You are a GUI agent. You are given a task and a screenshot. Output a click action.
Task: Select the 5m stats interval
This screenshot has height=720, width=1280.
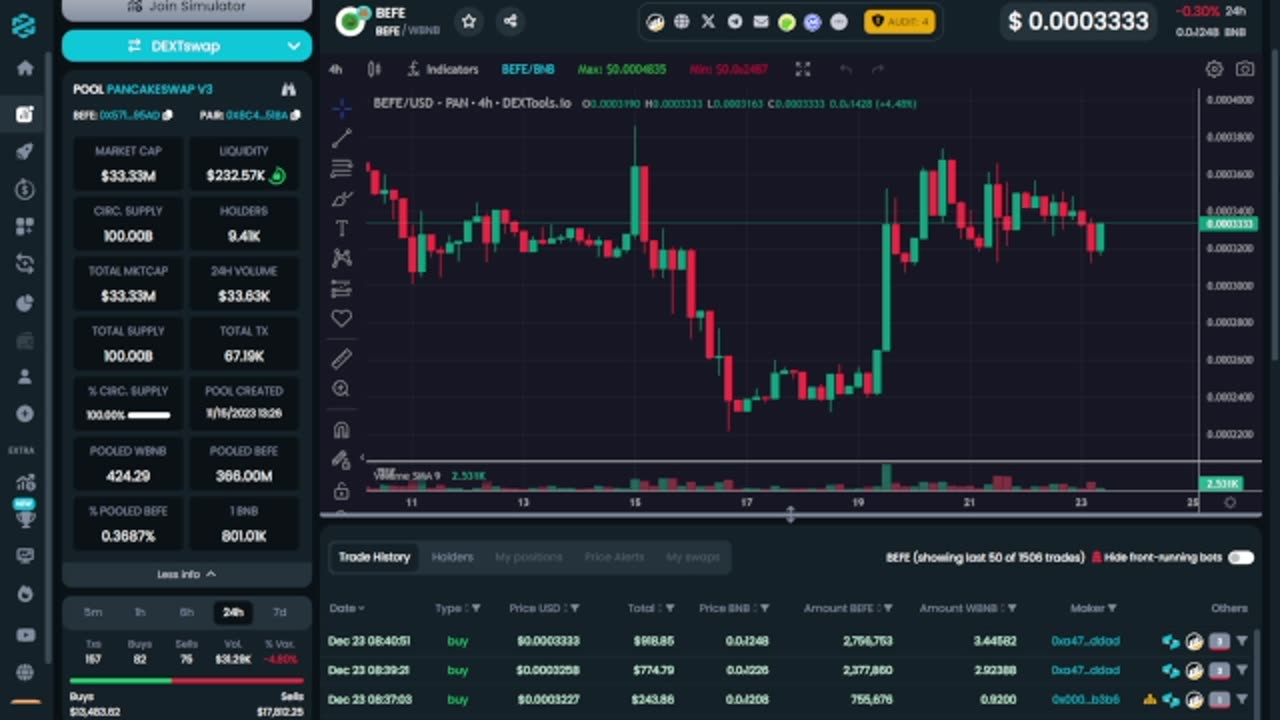pos(93,612)
